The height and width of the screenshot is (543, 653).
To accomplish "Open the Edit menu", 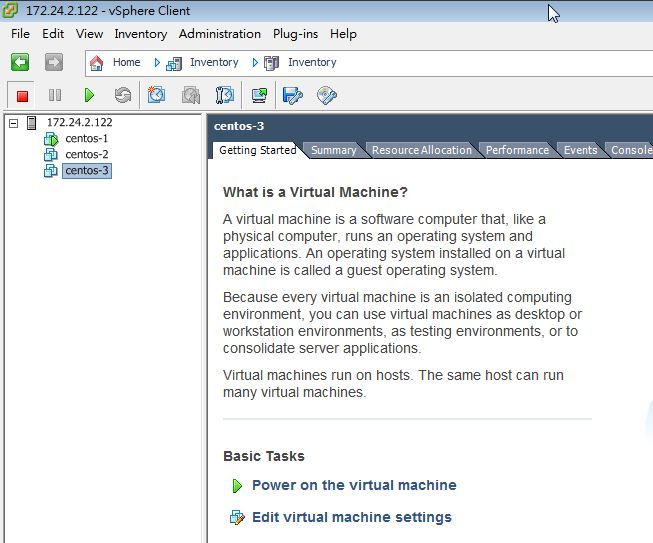I will pyautogui.click(x=53, y=34).
